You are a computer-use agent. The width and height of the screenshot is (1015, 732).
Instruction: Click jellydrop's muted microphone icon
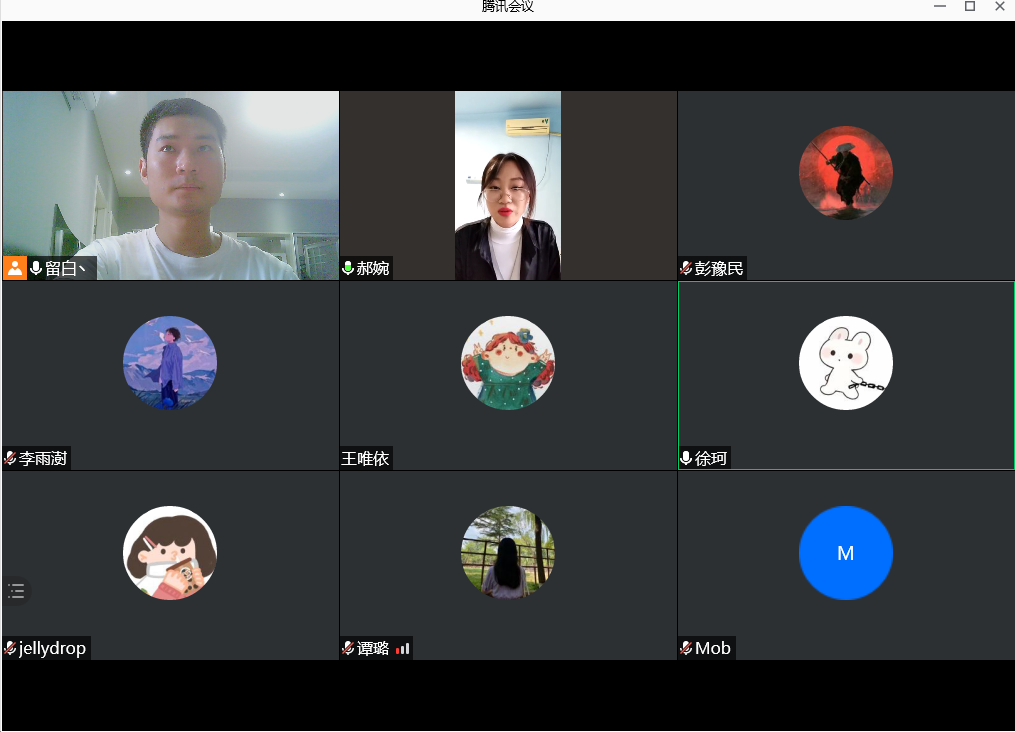10,648
